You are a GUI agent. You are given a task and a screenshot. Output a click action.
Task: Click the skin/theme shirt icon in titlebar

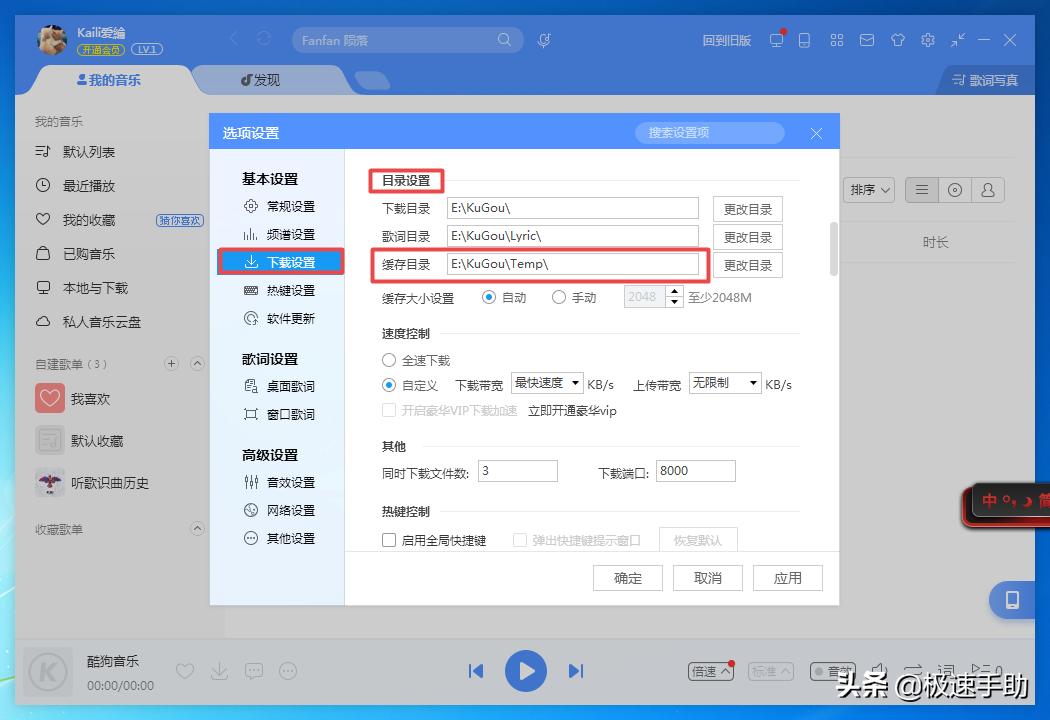coord(897,40)
